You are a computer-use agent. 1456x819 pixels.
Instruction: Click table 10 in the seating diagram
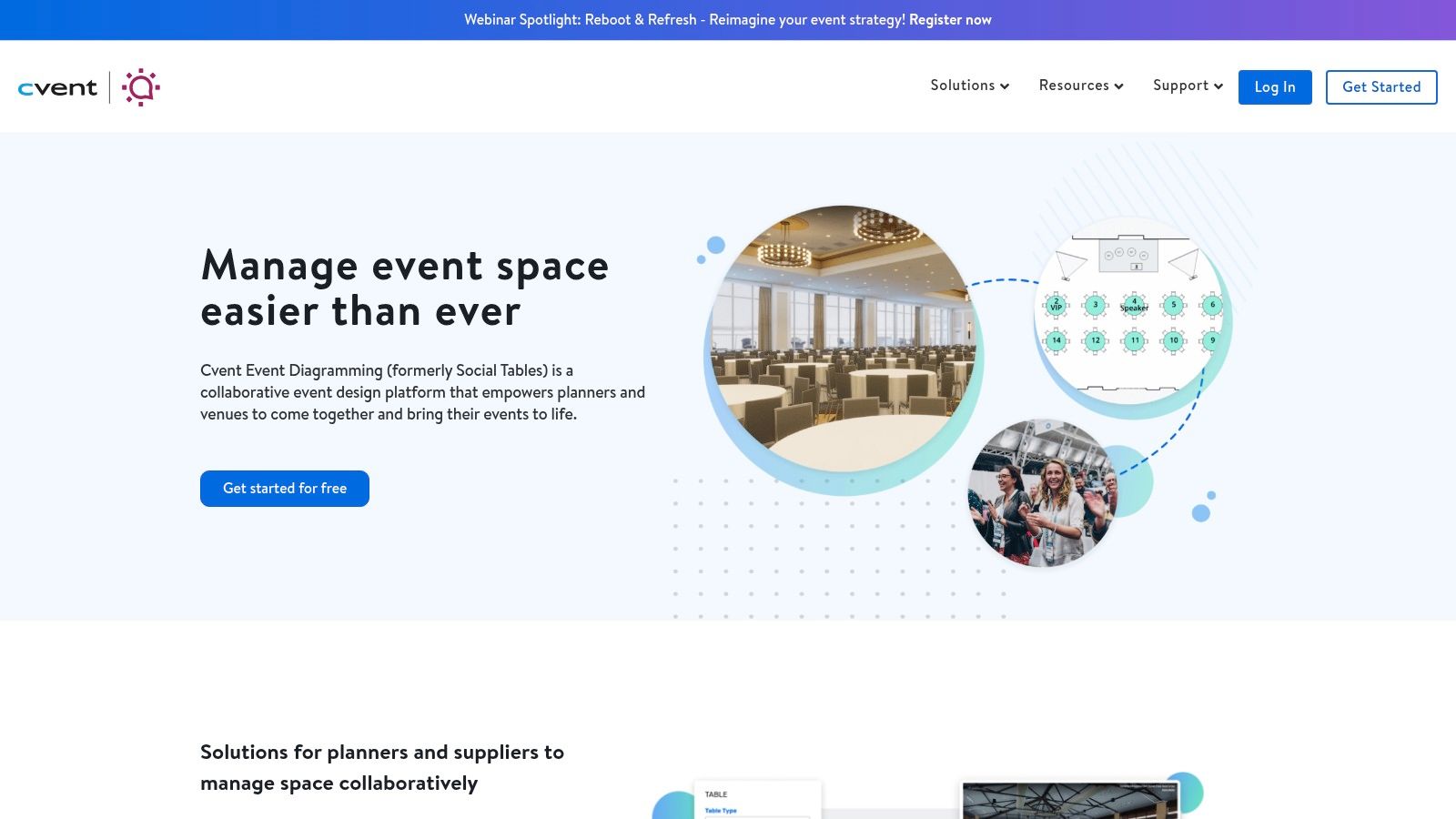pyautogui.click(x=1173, y=341)
